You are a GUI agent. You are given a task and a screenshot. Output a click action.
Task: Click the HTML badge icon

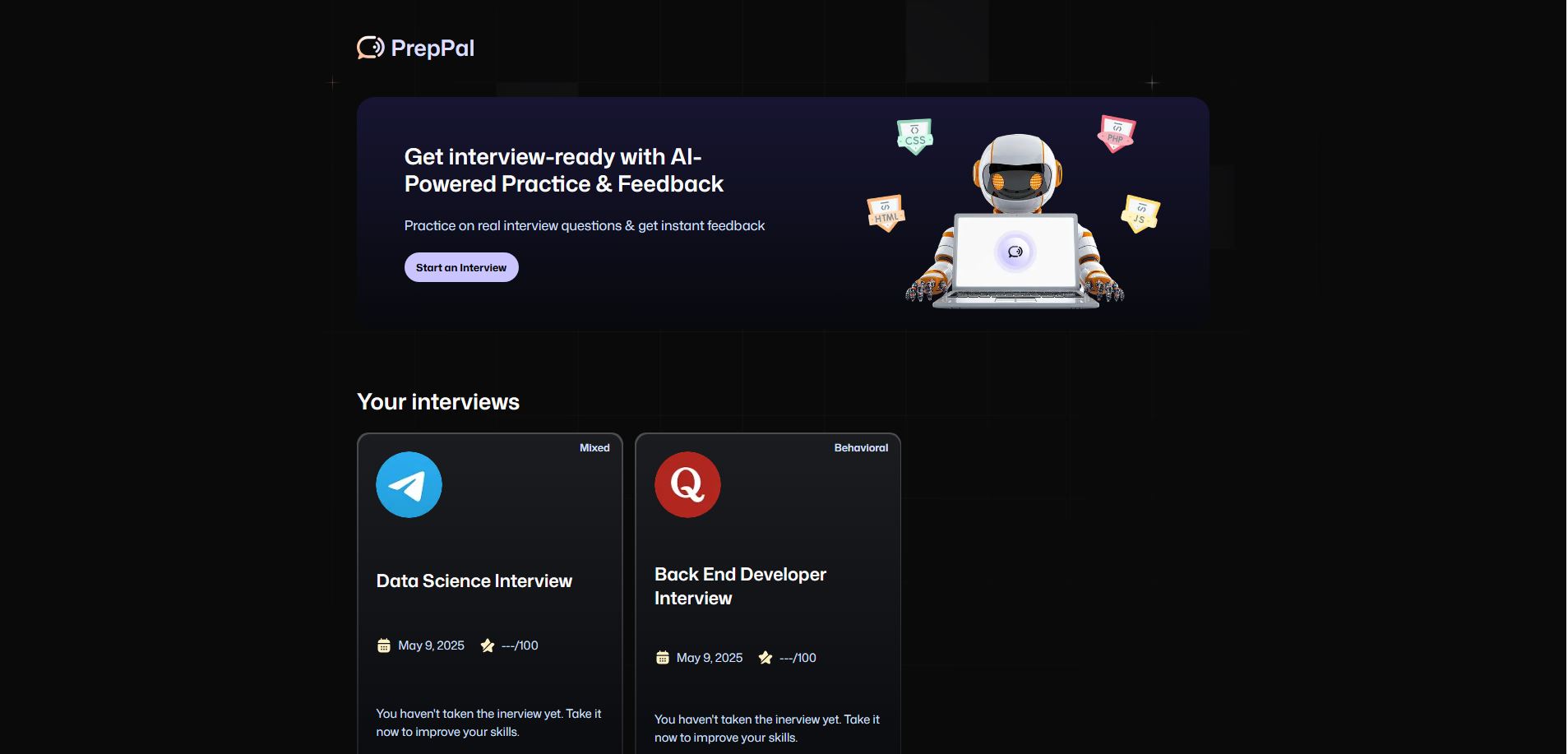coord(886,213)
